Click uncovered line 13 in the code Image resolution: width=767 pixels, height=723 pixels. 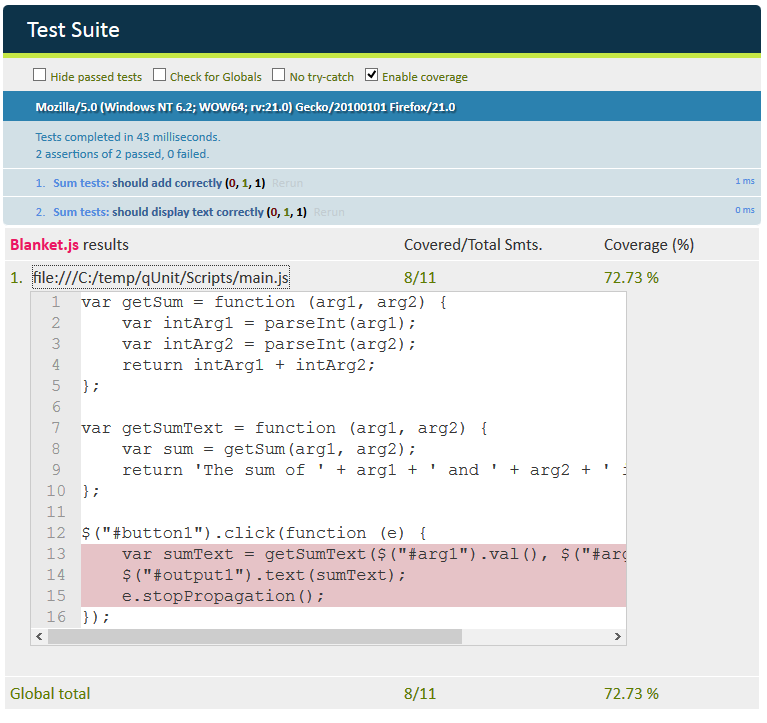pos(350,554)
